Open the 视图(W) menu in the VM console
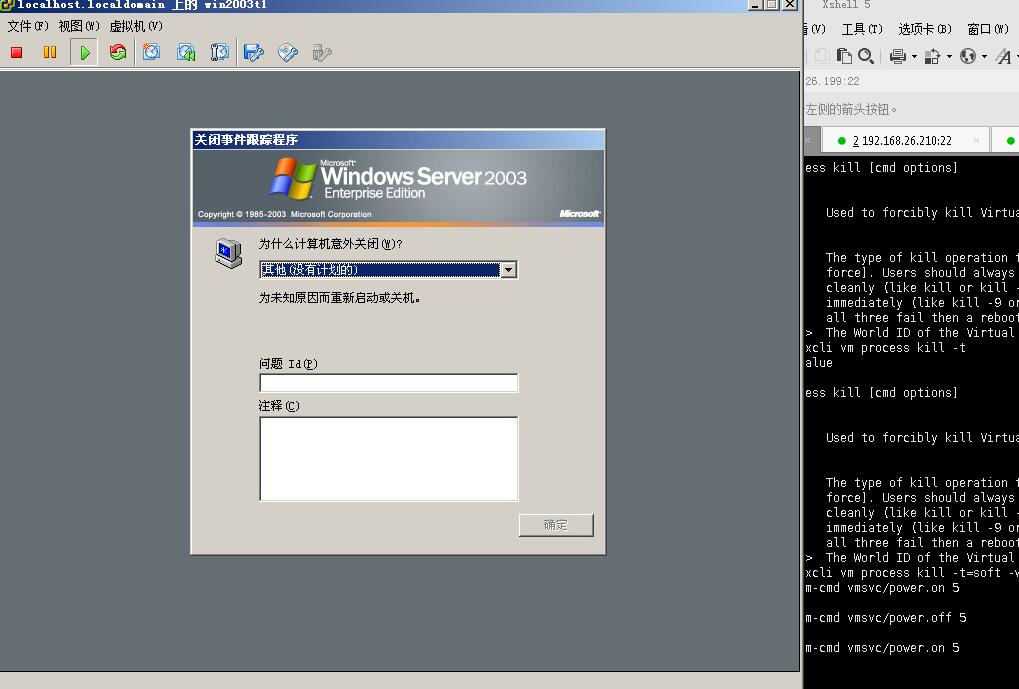The width and height of the screenshot is (1019, 689). click(x=79, y=26)
